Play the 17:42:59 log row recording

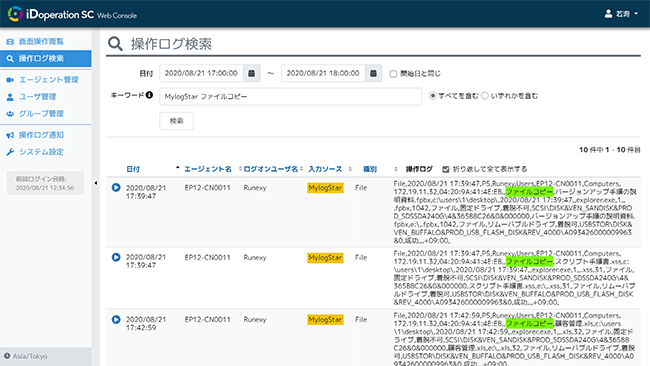[116, 320]
